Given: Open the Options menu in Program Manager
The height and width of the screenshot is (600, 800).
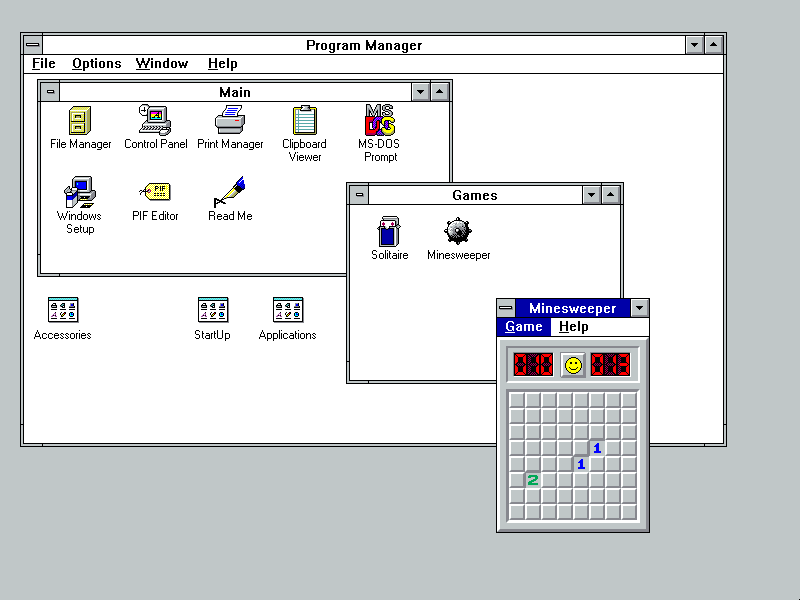Looking at the screenshot, I should click(96, 64).
